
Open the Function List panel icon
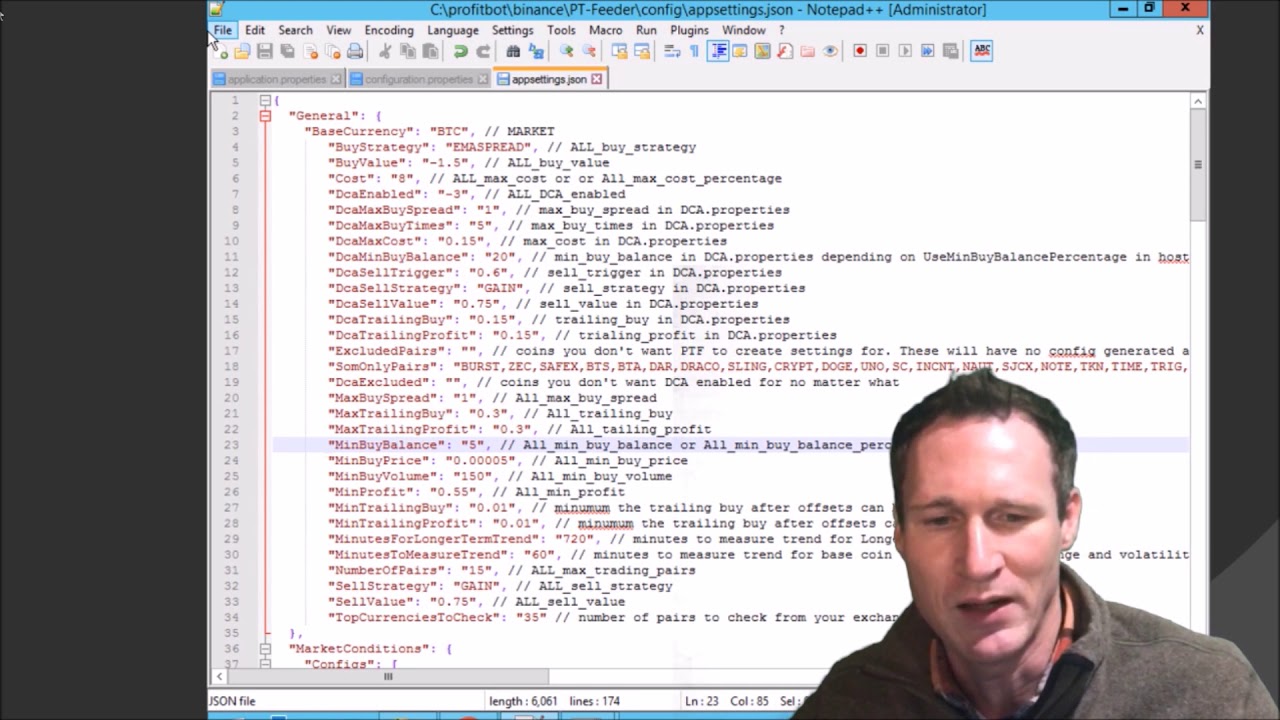784,51
